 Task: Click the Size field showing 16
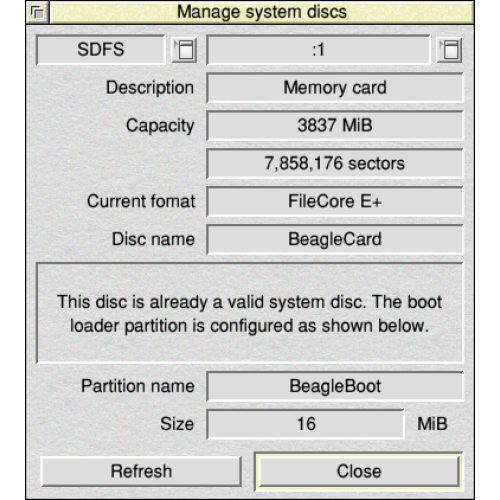point(306,424)
